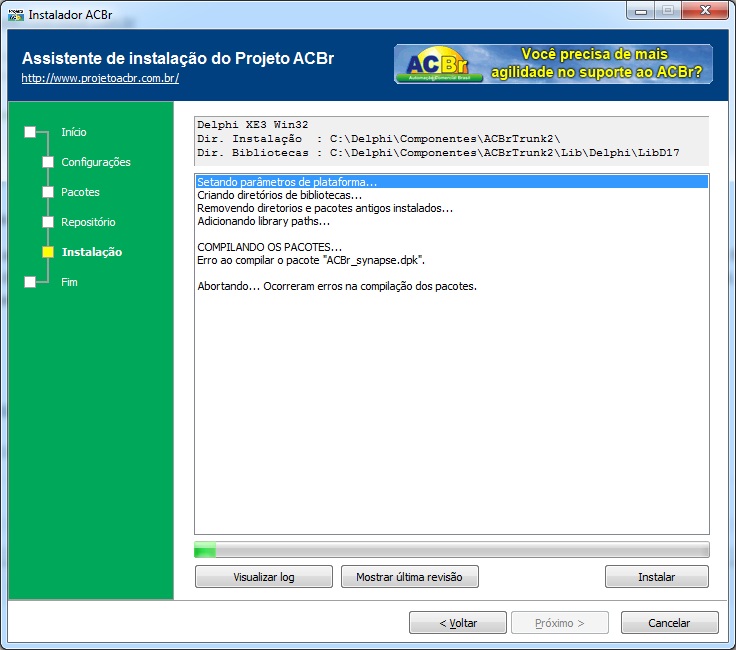Click the installation progress bar
The image size is (736, 650).
452,550
